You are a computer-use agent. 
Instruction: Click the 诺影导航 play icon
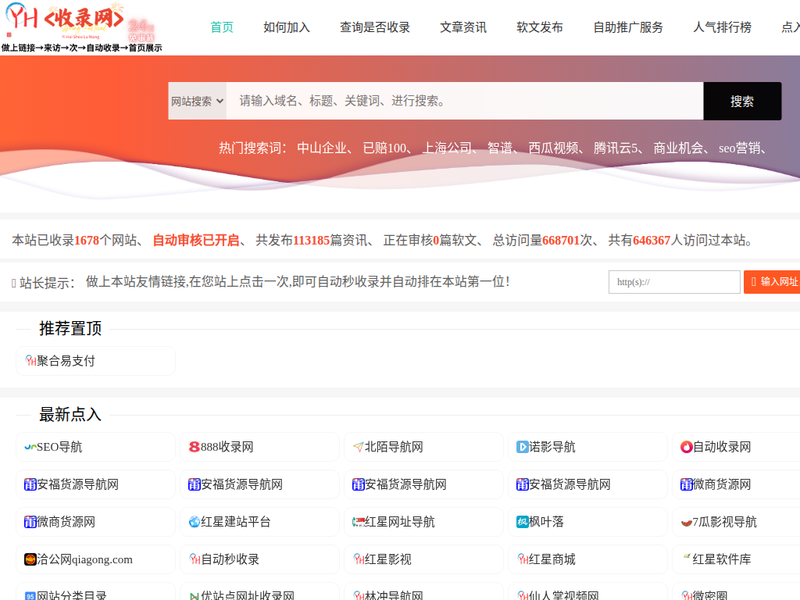pos(522,447)
